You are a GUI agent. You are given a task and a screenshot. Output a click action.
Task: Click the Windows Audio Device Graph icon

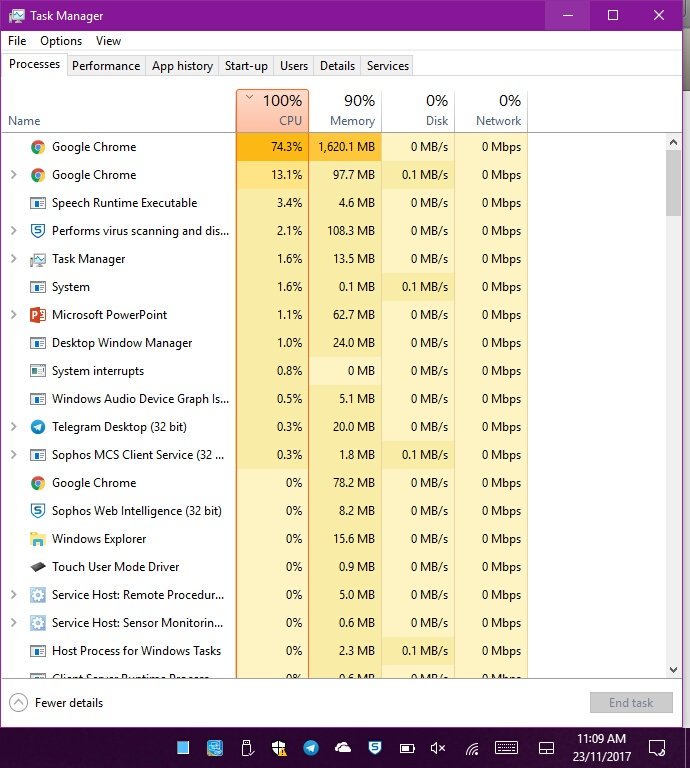pos(38,399)
